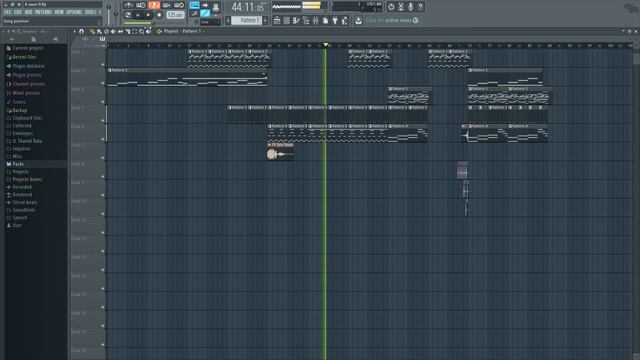
Task: Click the microphone recording icon
Action: (411, 7)
